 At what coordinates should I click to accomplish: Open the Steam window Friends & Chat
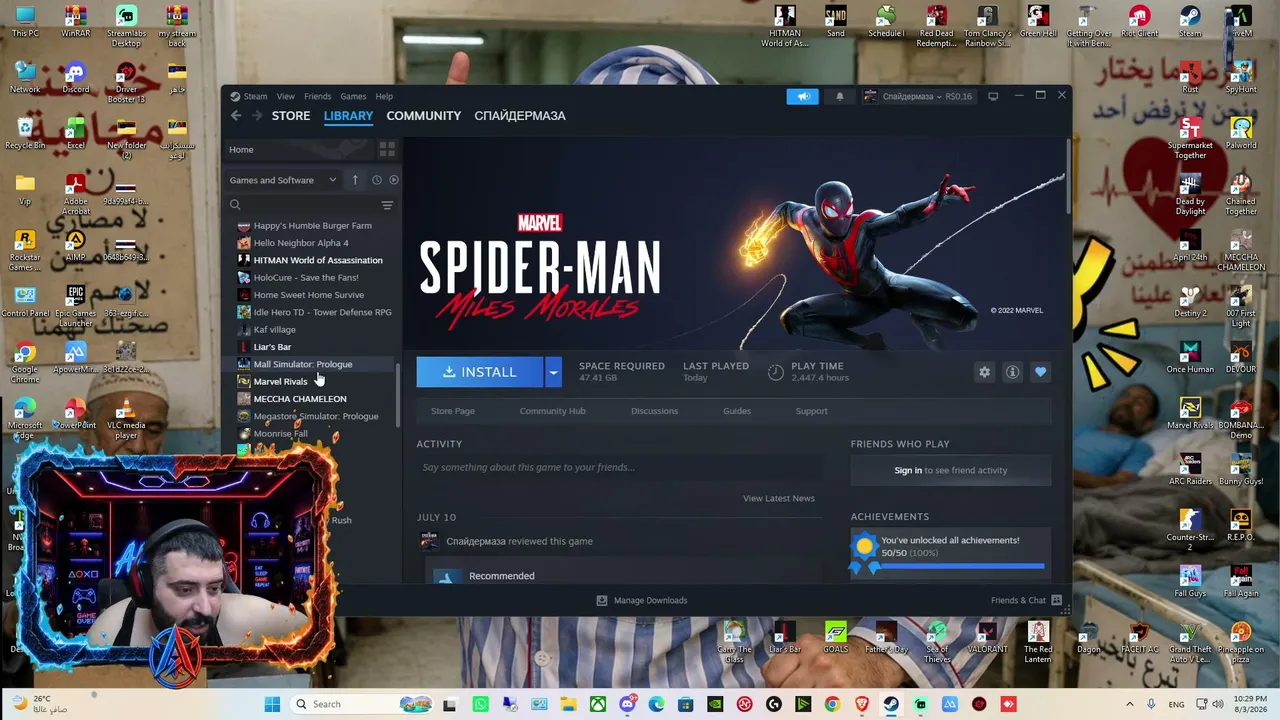[x=1026, y=600]
